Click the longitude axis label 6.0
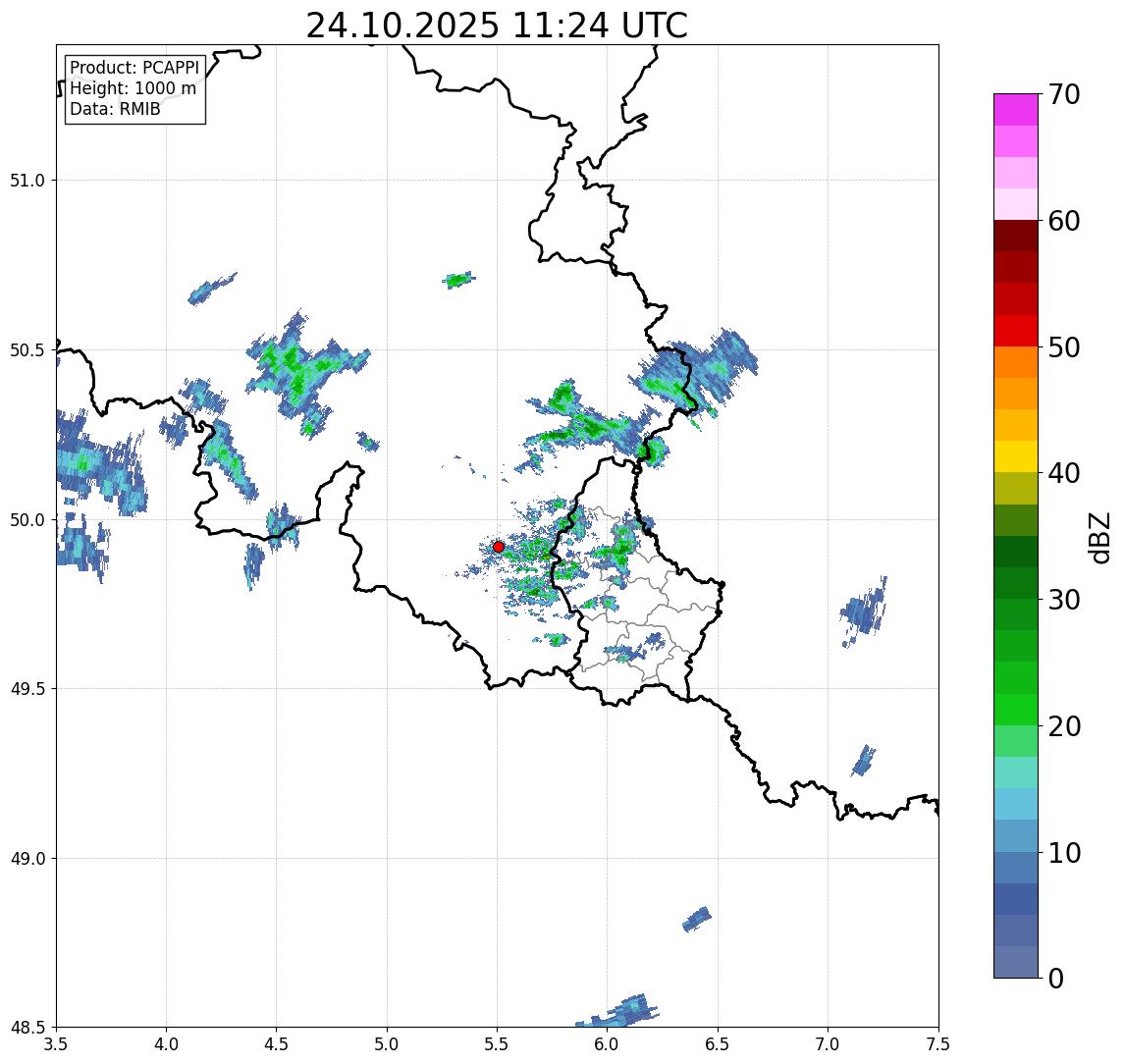The image size is (1124, 1064). (608, 1044)
